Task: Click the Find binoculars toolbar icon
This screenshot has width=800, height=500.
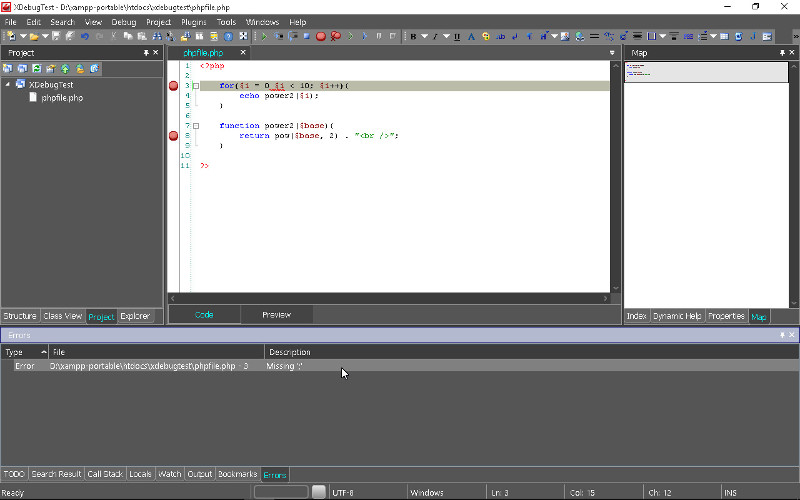Action: 157,36
